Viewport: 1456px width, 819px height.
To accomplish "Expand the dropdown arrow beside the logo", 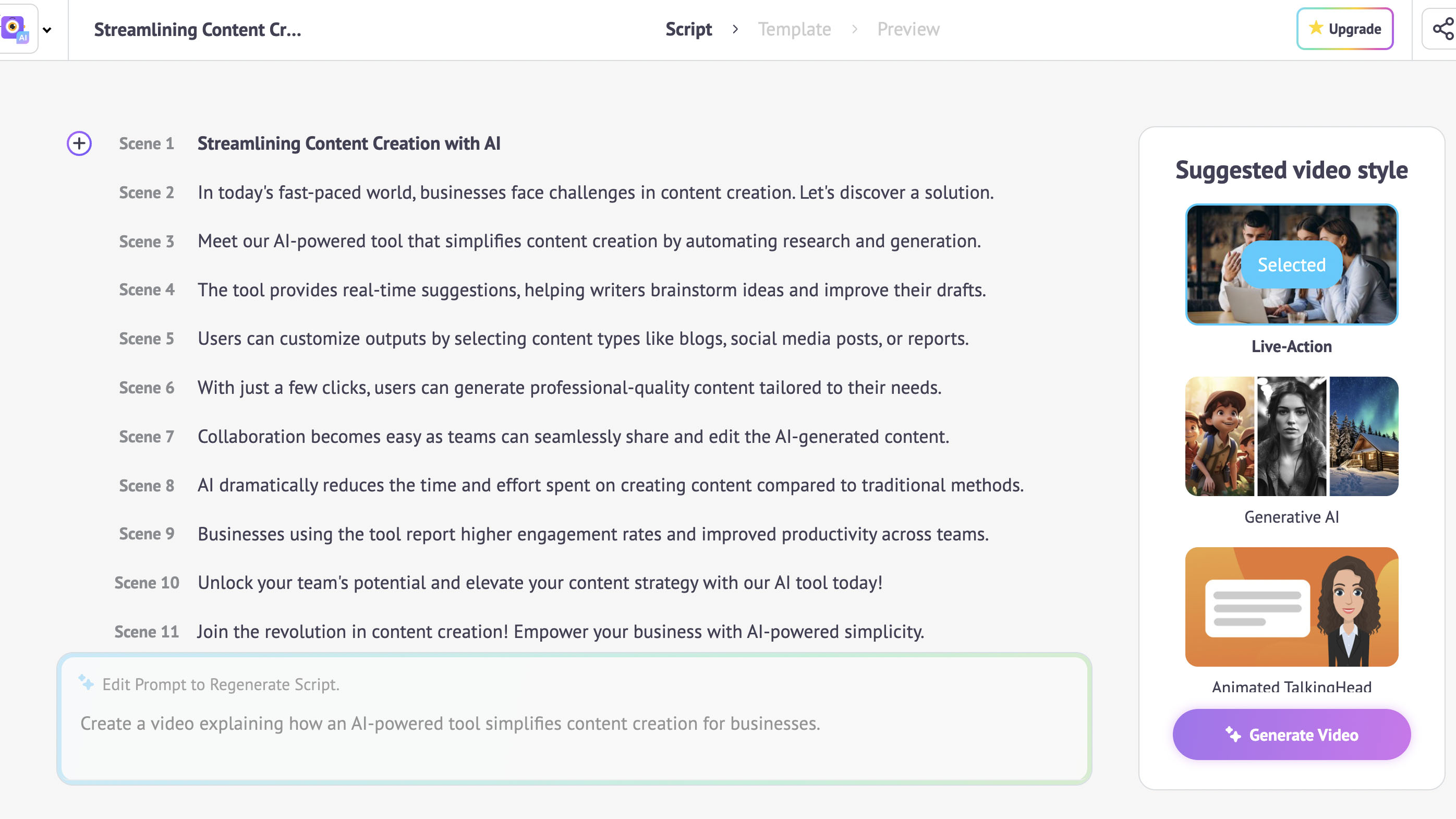I will 47,30.
